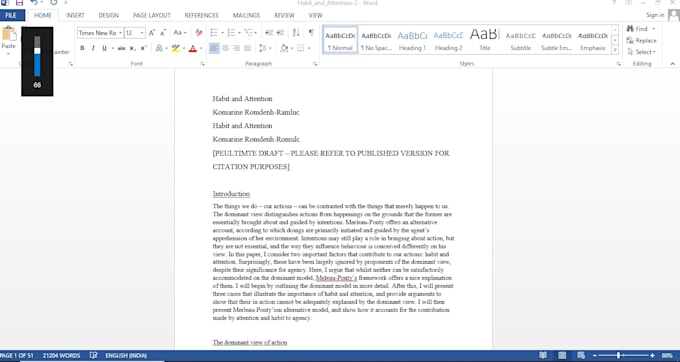
Task: Toggle Bold formatting
Action: (82, 48)
